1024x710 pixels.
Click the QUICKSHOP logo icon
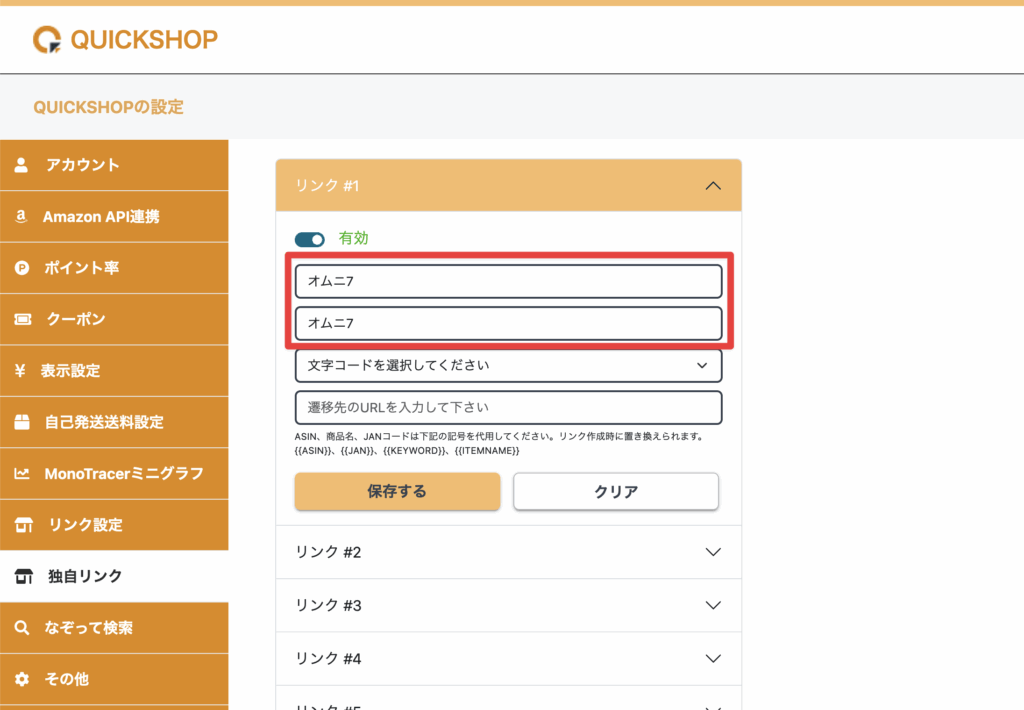47,39
